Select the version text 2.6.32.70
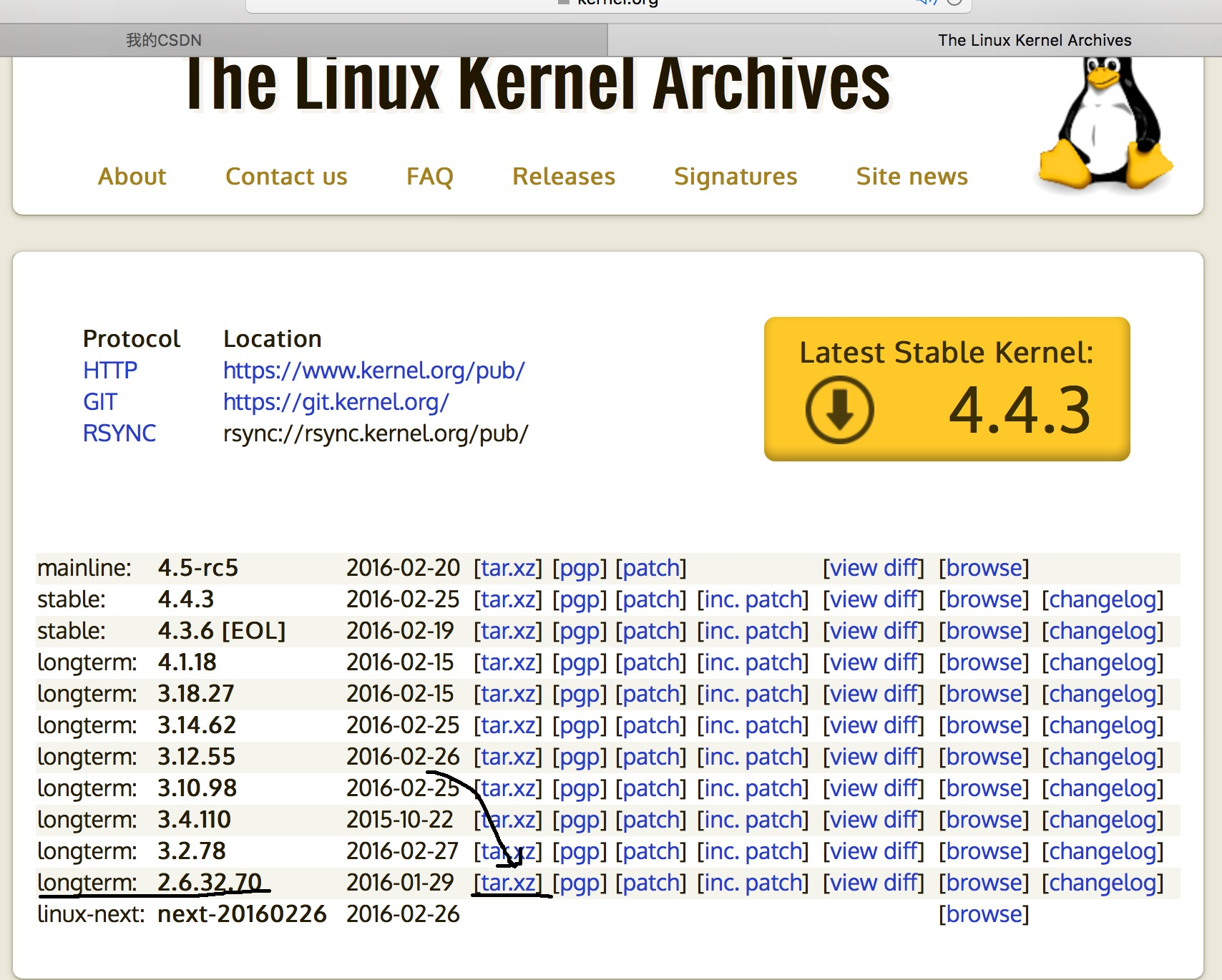This screenshot has height=980, width=1222. (210, 883)
